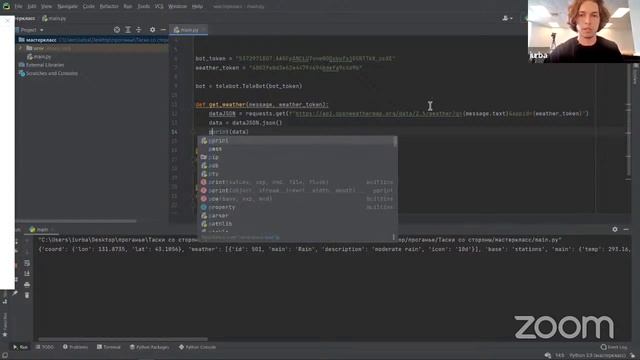The image size is (640, 360).
Task: Open the Run tool window button
Action: coord(20,347)
